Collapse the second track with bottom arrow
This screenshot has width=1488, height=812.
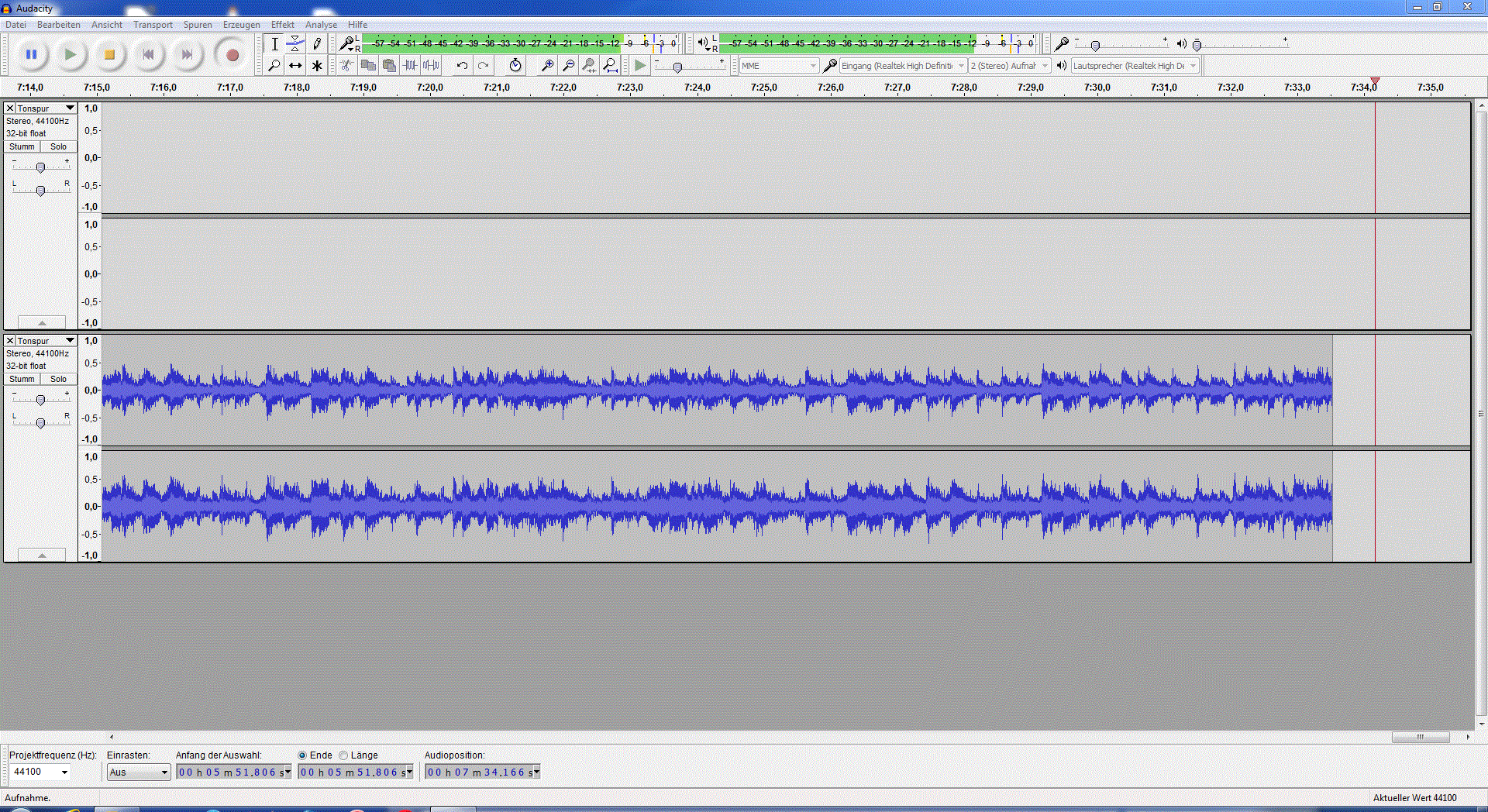pyautogui.click(x=42, y=555)
